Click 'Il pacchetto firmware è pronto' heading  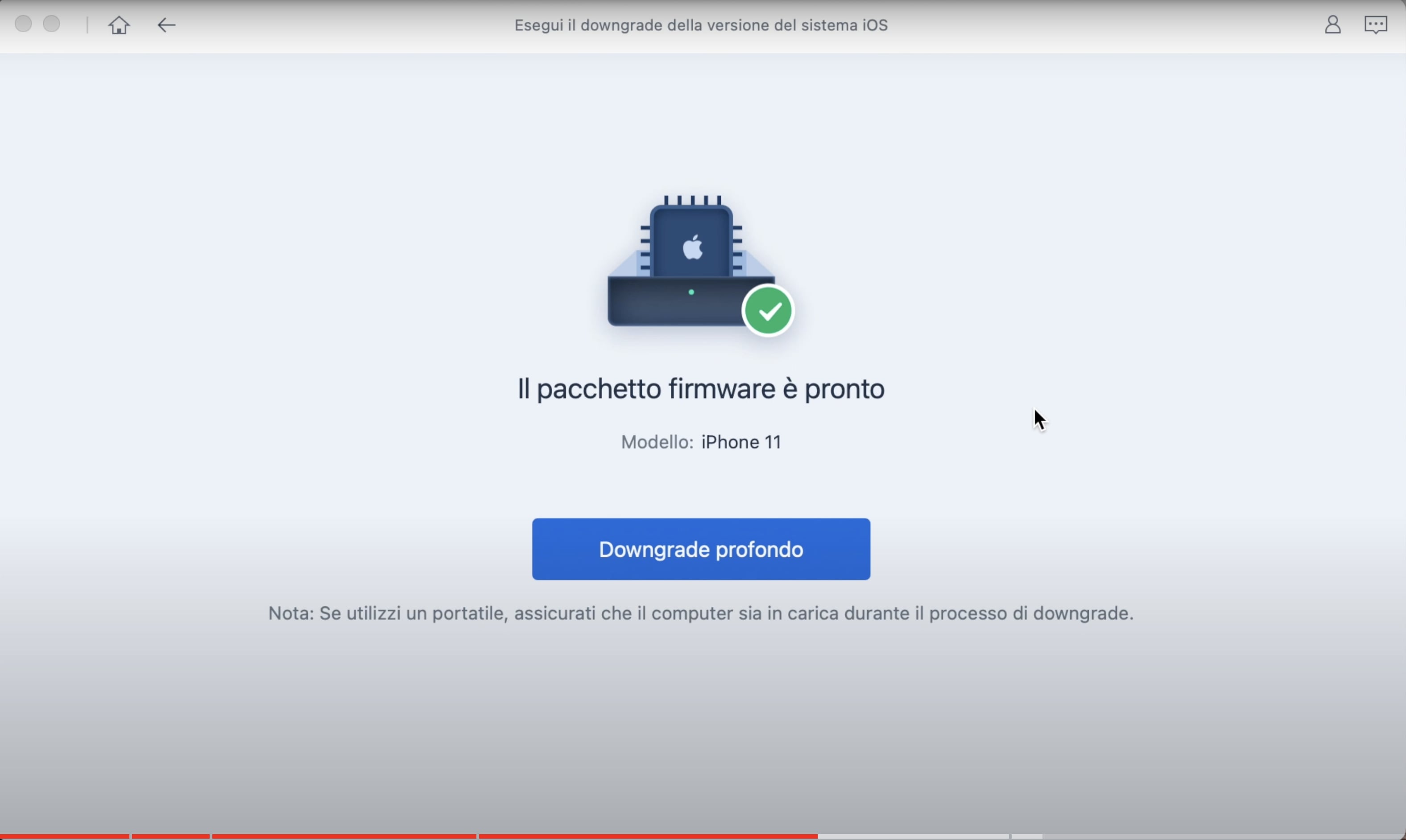click(x=700, y=389)
